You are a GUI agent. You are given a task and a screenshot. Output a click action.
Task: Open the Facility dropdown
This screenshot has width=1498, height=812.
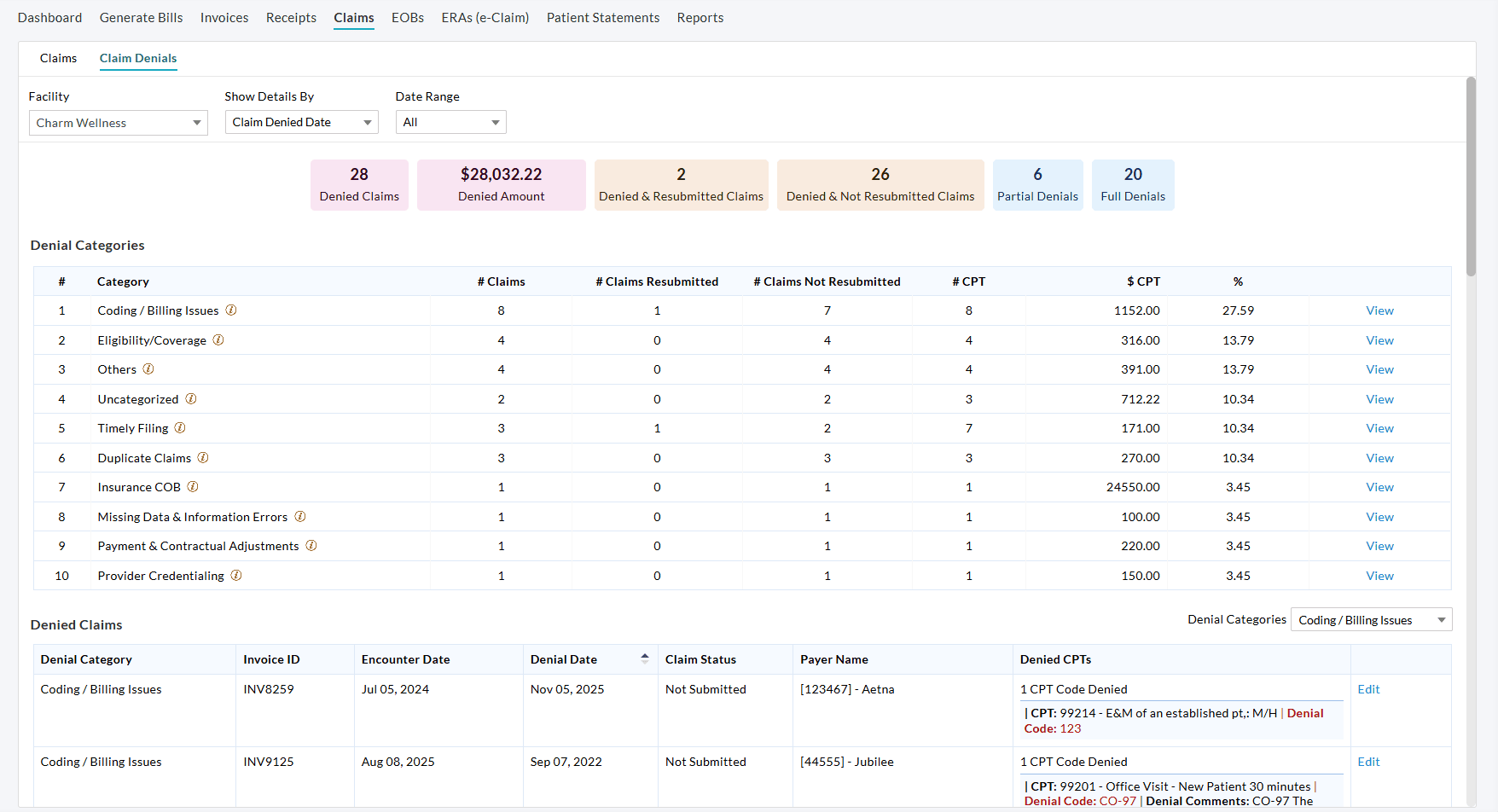tap(118, 122)
